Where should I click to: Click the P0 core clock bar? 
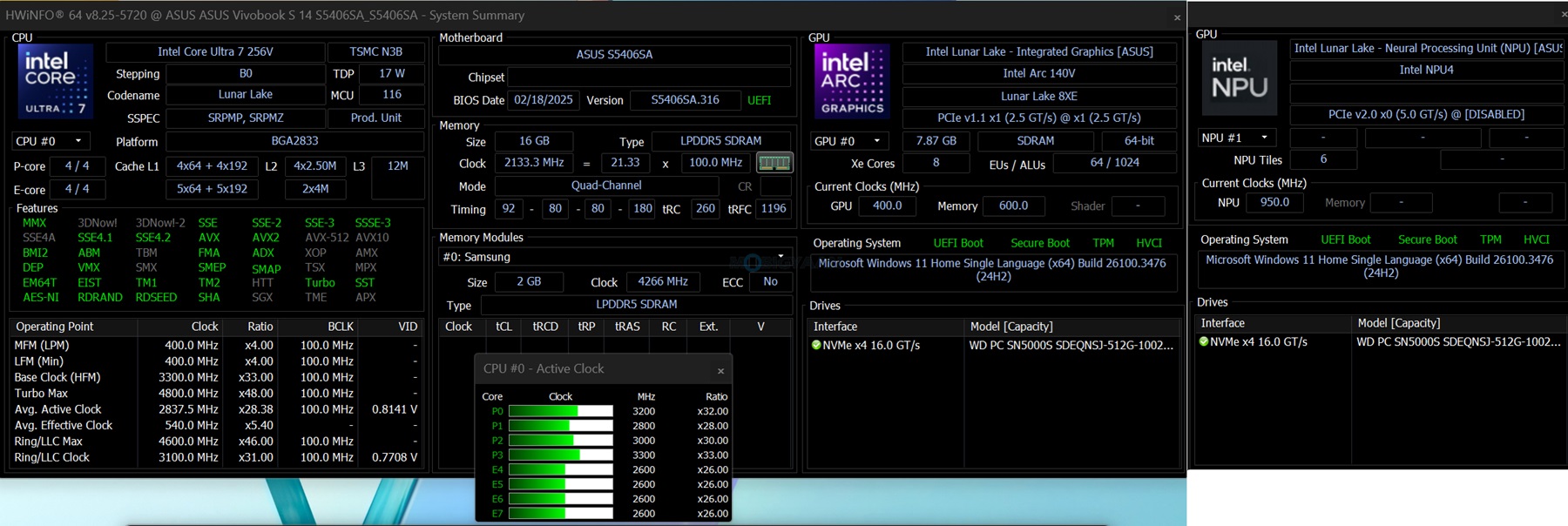pyautogui.click(x=561, y=411)
